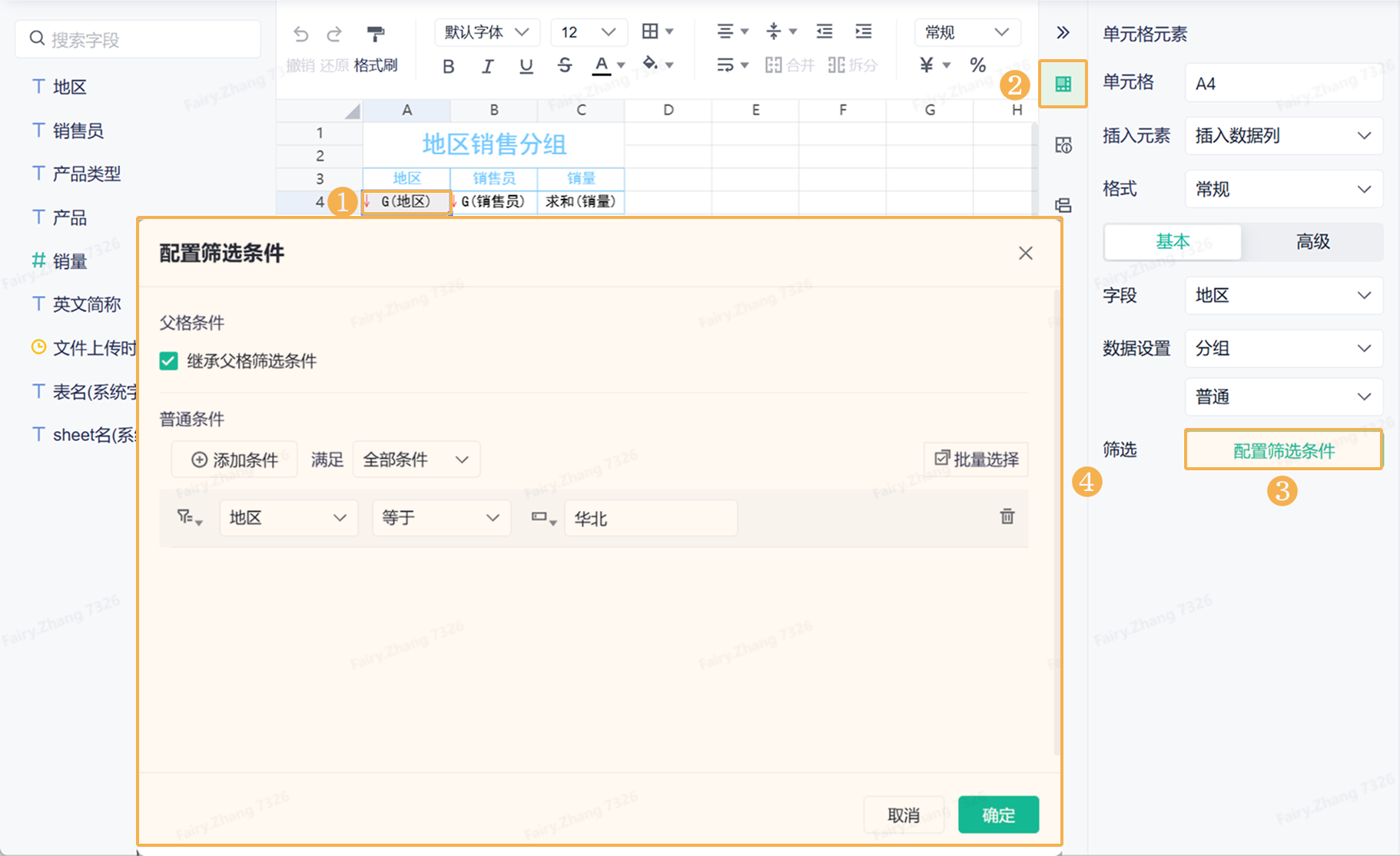Image resolution: width=1400 pixels, height=856 pixels.
Task: Open the font color picker
Action: 602,65
